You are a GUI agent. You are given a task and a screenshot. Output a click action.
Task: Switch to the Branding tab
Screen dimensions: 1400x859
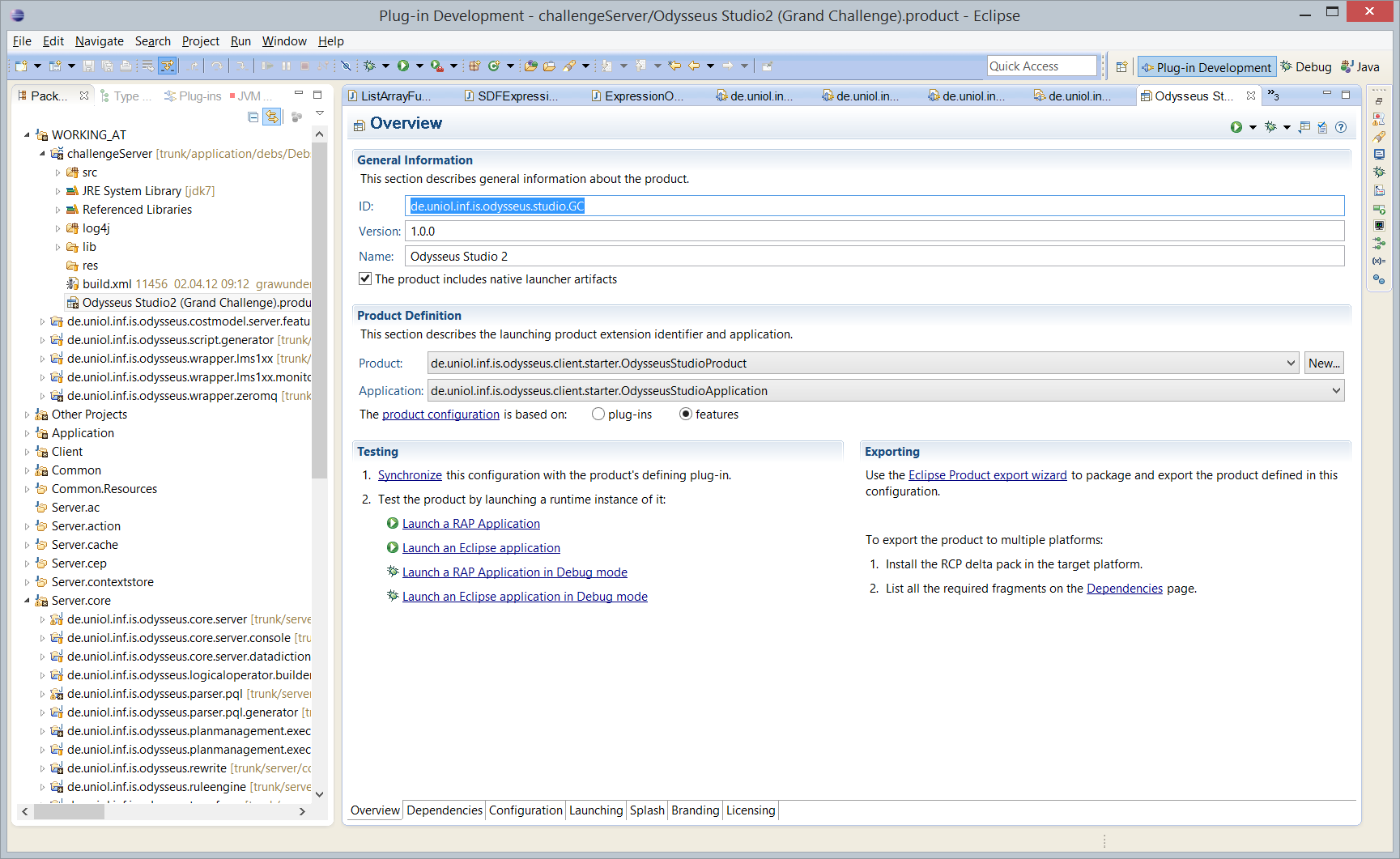pyautogui.click(x=695, y=810)
